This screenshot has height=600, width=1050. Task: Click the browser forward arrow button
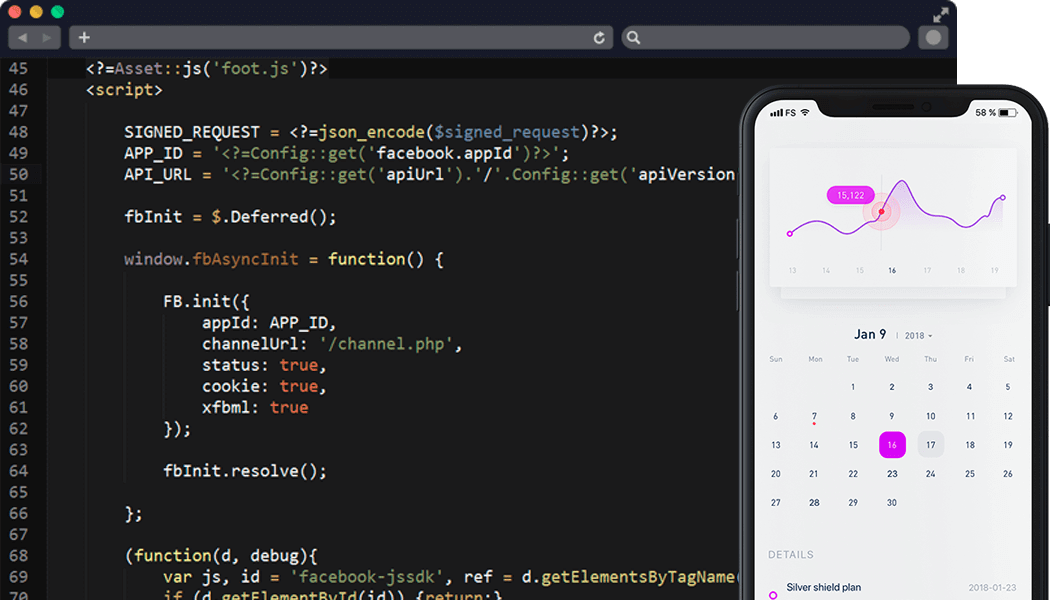49,38
